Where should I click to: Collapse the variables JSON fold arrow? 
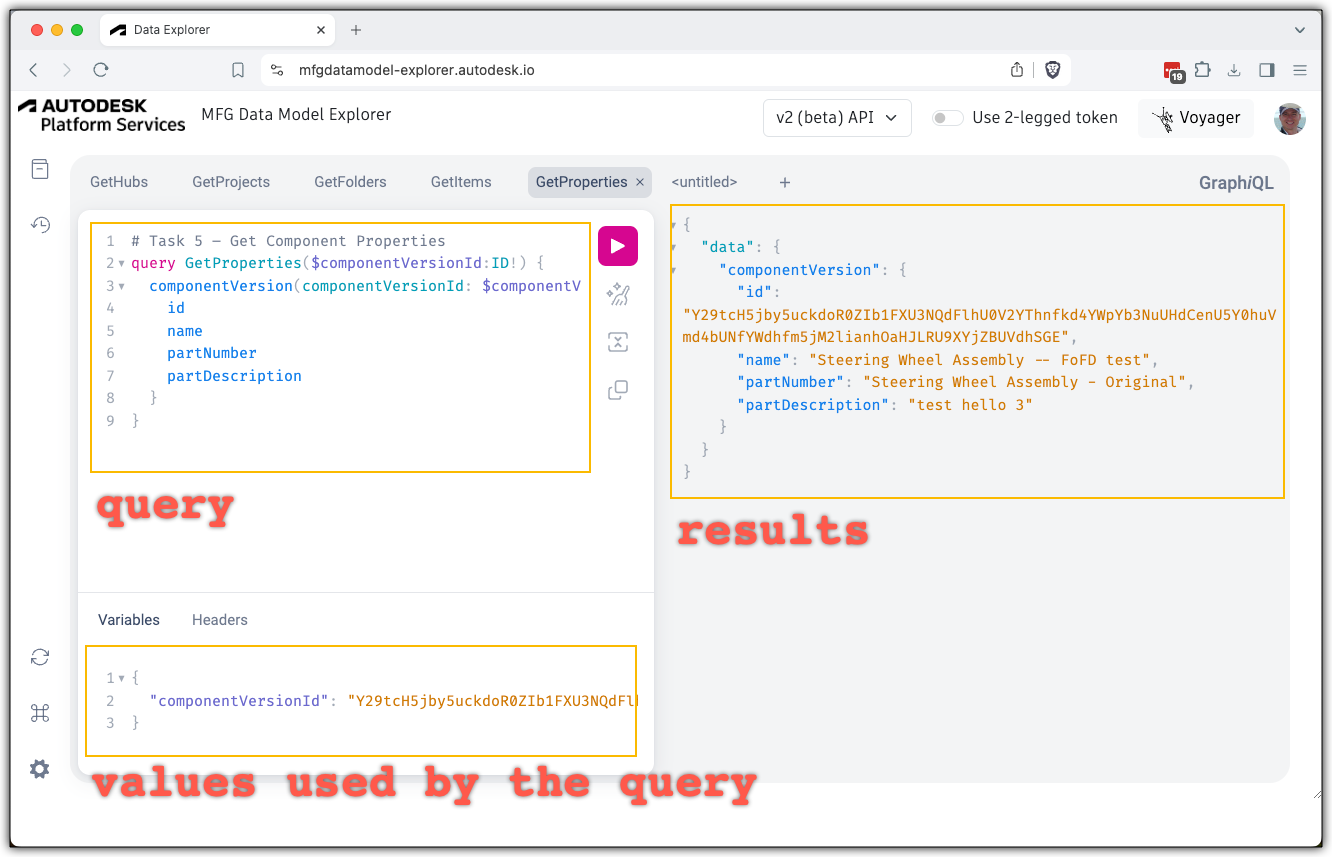[121, 678]
